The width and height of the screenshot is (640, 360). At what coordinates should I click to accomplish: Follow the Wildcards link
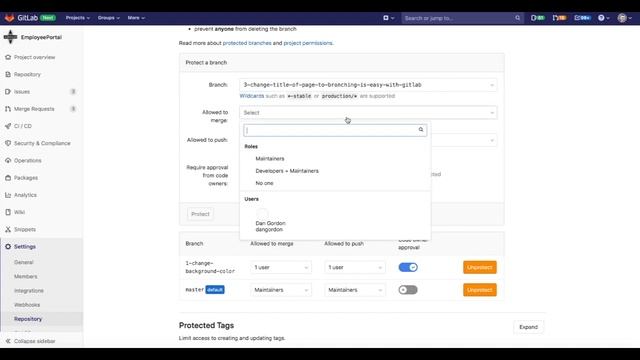pos(252,96)
